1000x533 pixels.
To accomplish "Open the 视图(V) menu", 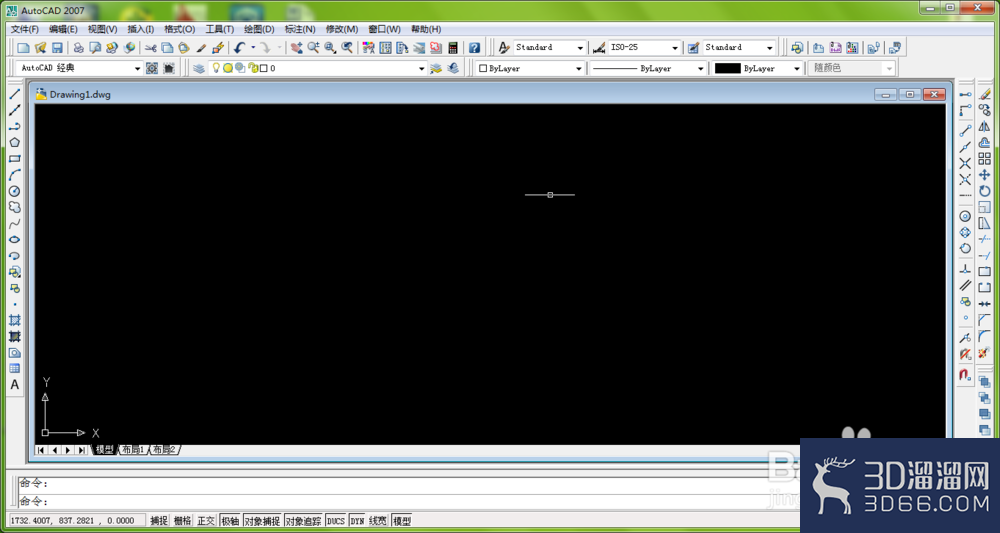I will coord(103,29).
